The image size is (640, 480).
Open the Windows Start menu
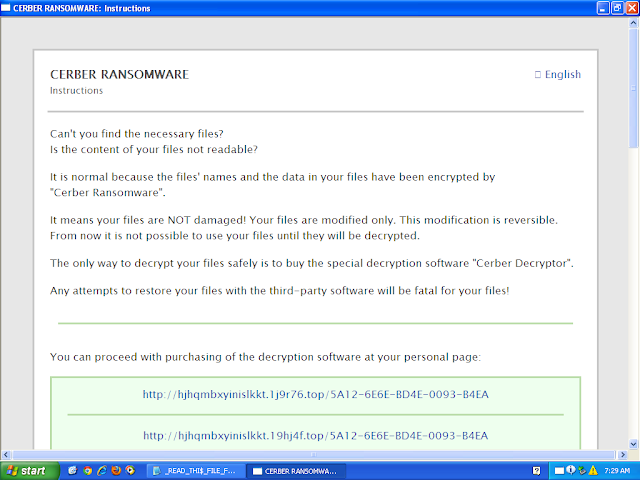tap(29, 471)
